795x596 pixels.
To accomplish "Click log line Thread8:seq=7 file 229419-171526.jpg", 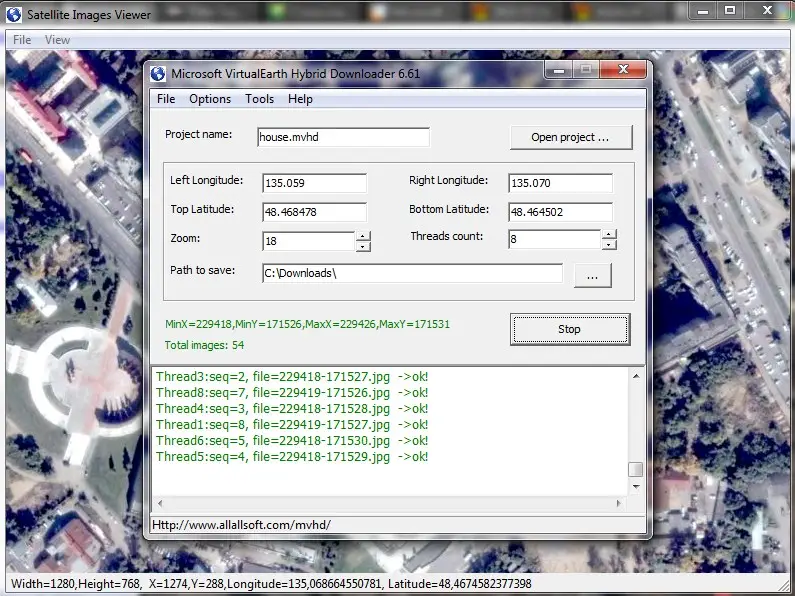I will [x=292, y=393].
